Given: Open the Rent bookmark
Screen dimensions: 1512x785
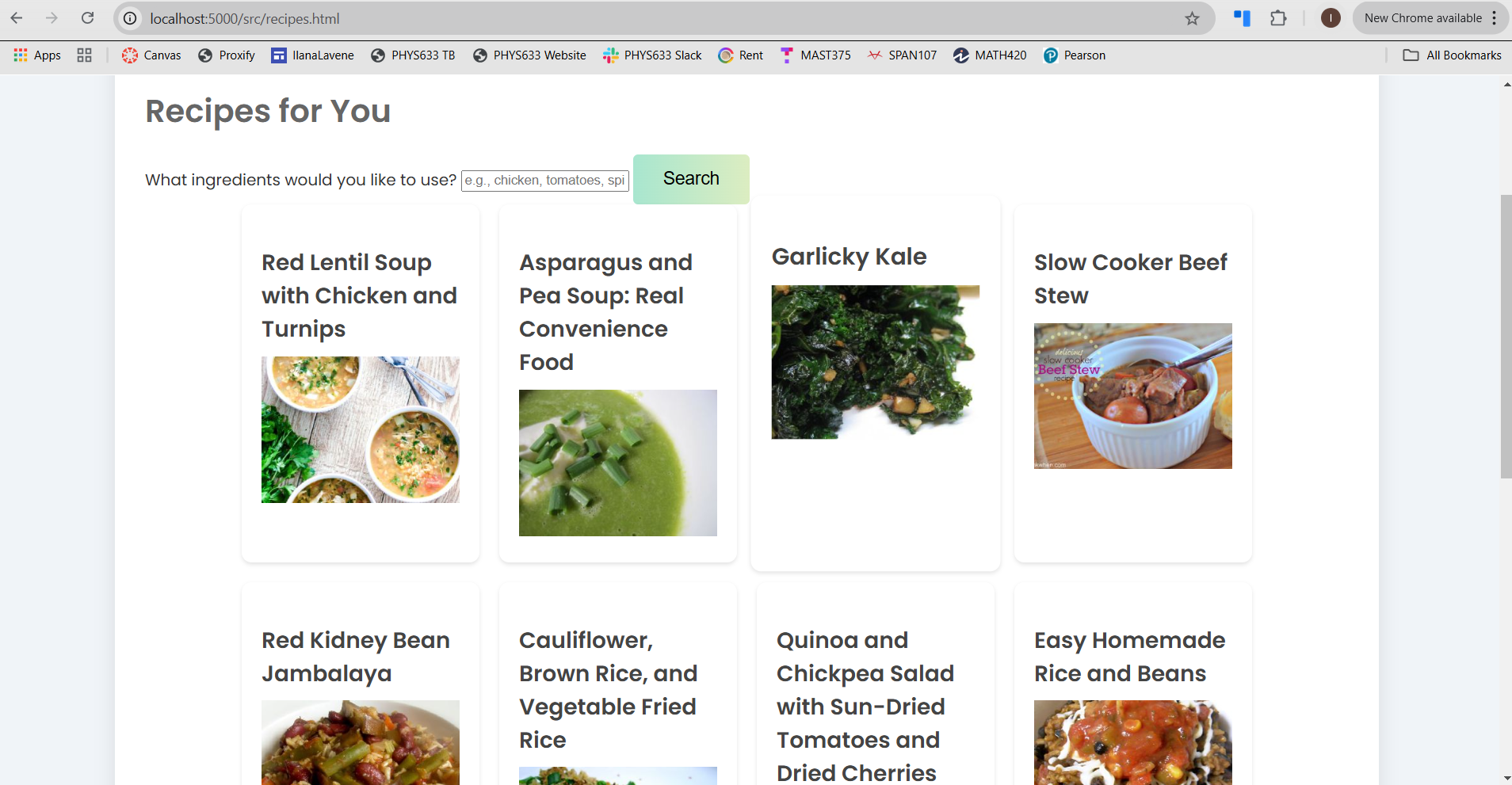Looking at the screenshot, I should click(741, 55).
